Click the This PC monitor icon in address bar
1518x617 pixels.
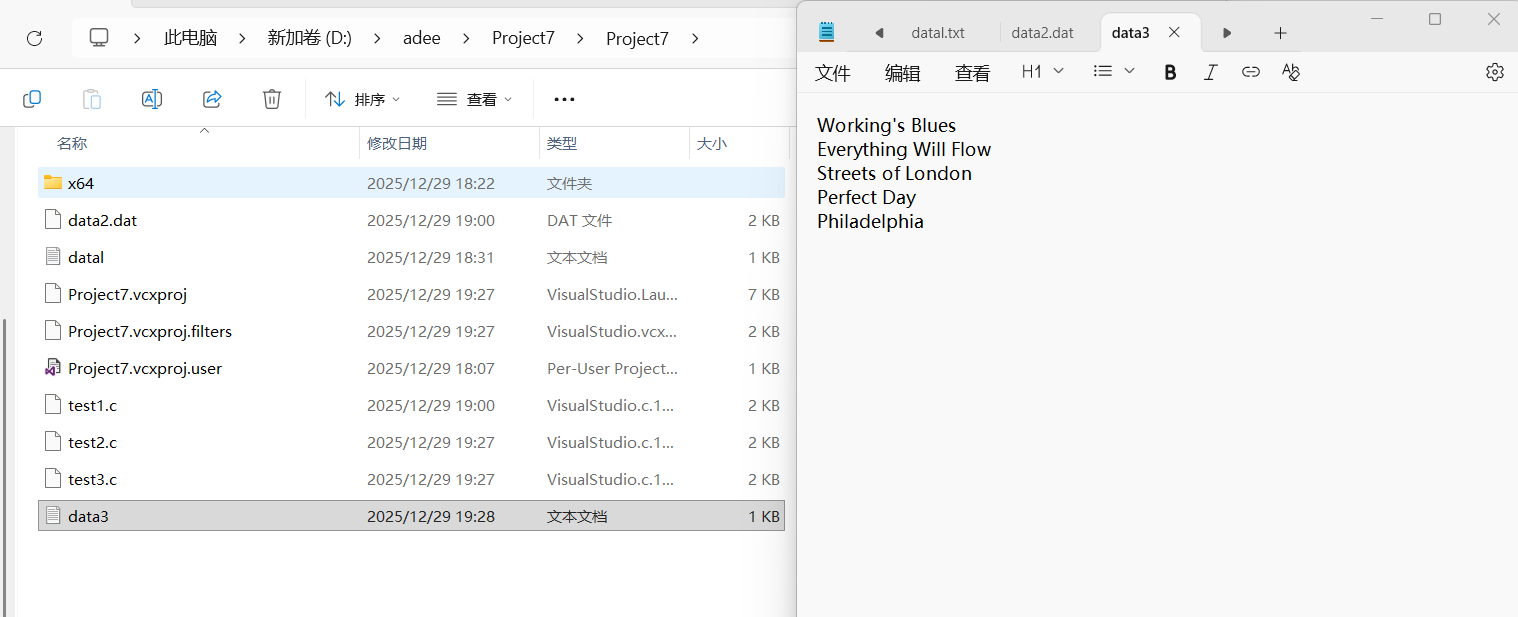99,38
